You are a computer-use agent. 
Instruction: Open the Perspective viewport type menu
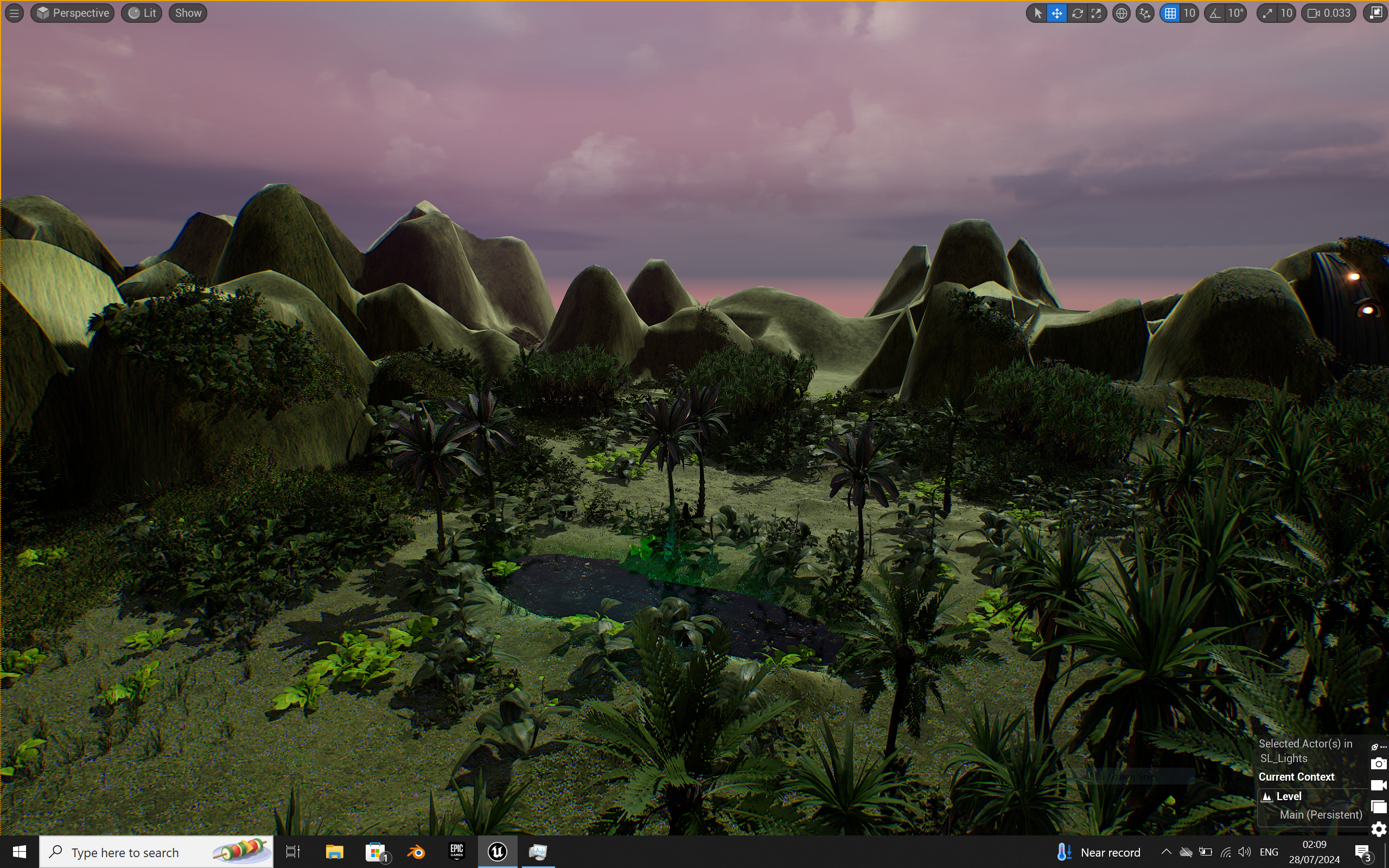73,13
